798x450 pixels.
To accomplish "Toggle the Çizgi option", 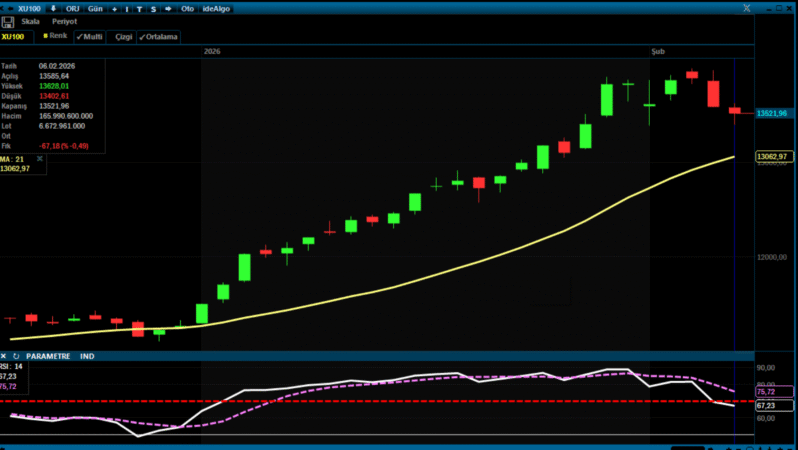I will [123, 37].
